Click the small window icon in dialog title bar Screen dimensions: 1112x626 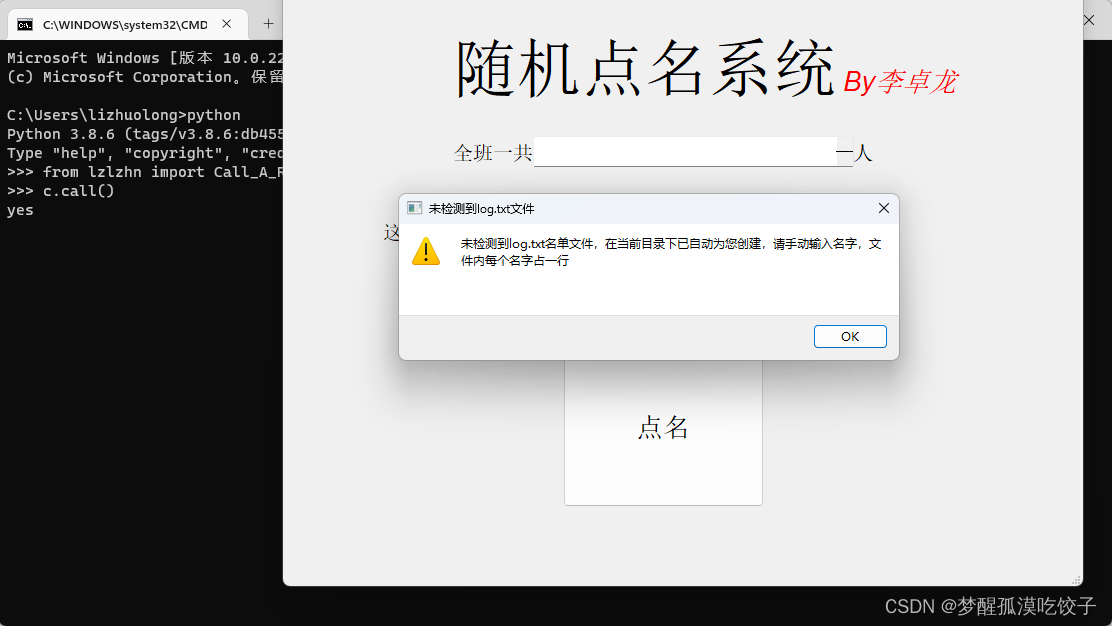[x=414, y=208]
